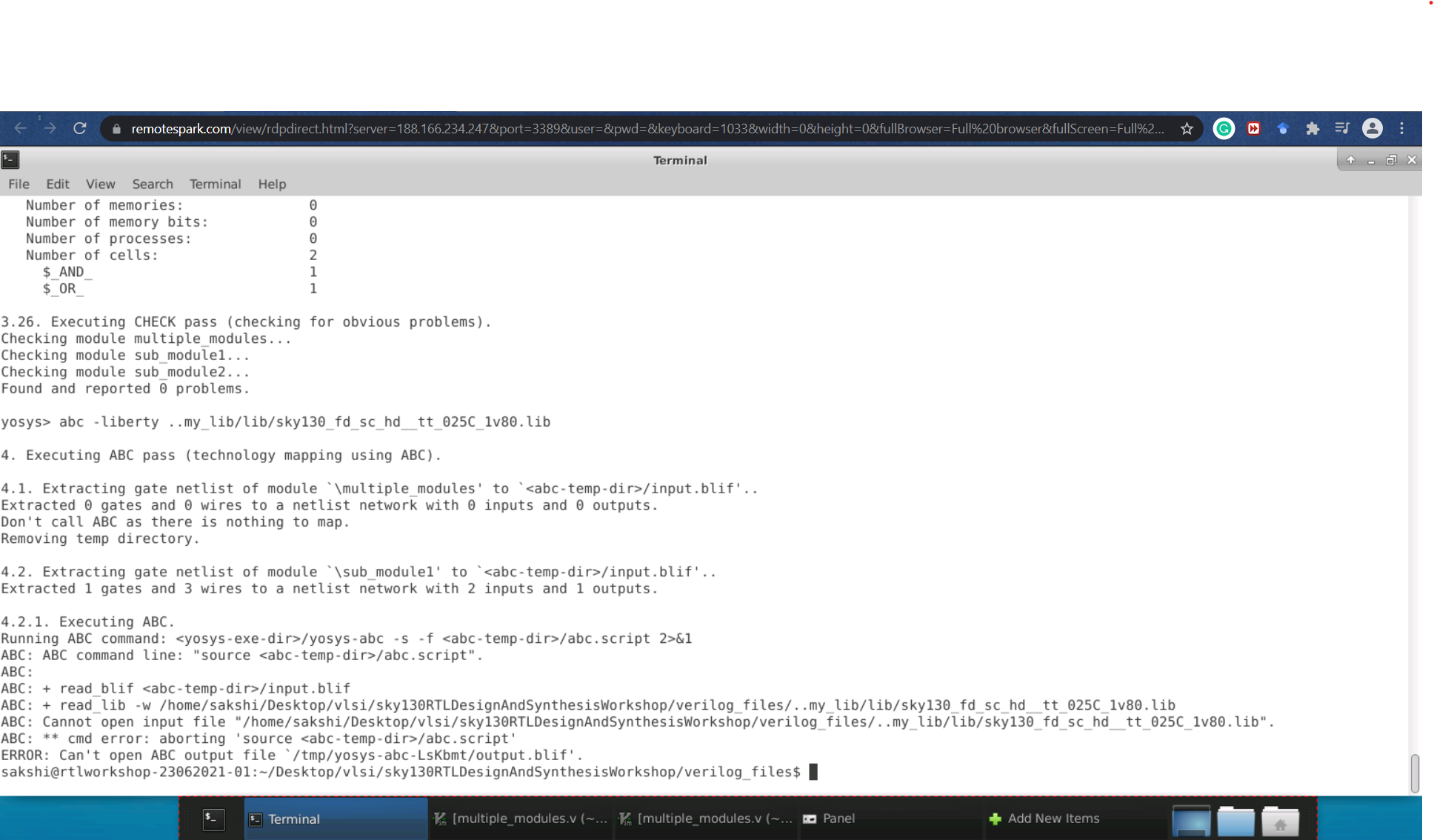Open the Extensions puzzle-piece icon
The width and height of the screenshot is (1434, 840).
(x=1313, y=128)
